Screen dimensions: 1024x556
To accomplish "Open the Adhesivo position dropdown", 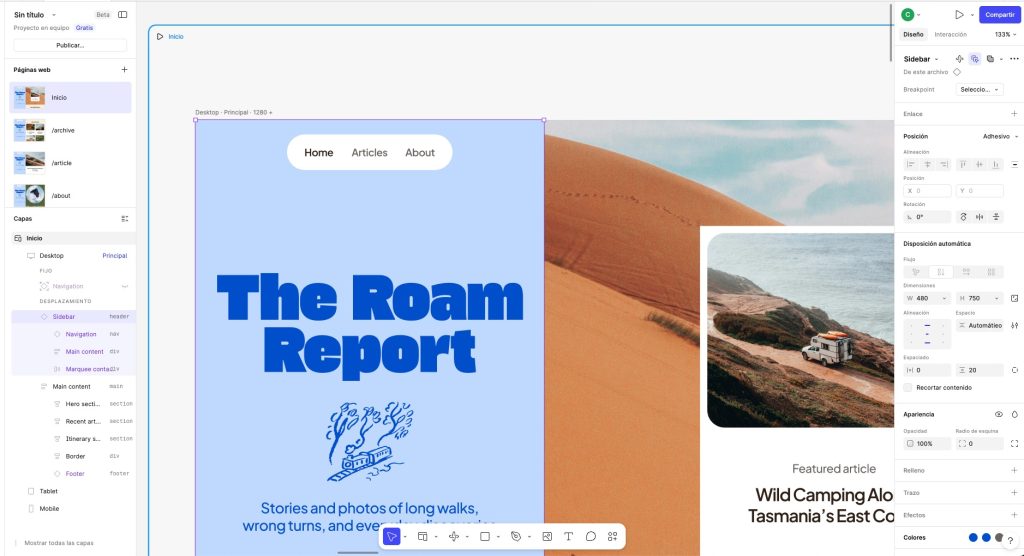I will pos(1000,137).
